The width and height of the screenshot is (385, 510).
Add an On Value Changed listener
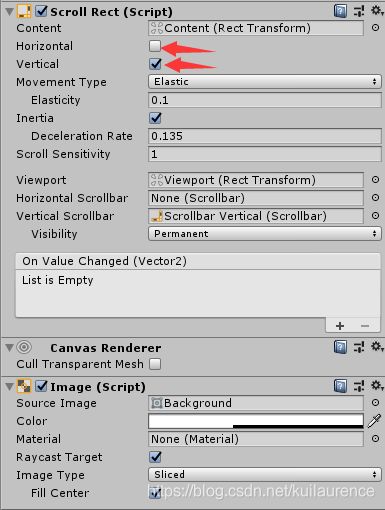pos(340,326)
